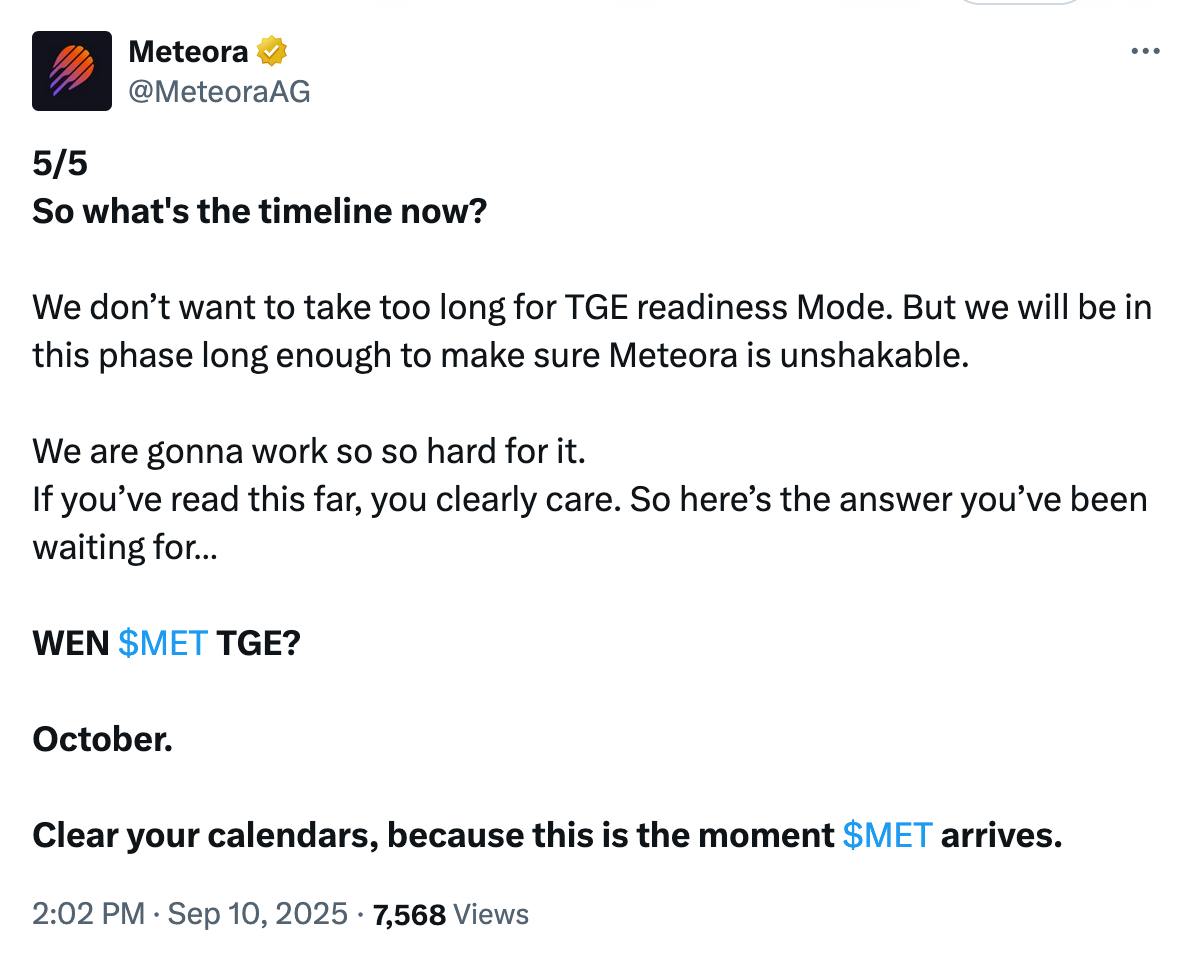Click the 'So what's the timeline now?' heading

(260, 211)
